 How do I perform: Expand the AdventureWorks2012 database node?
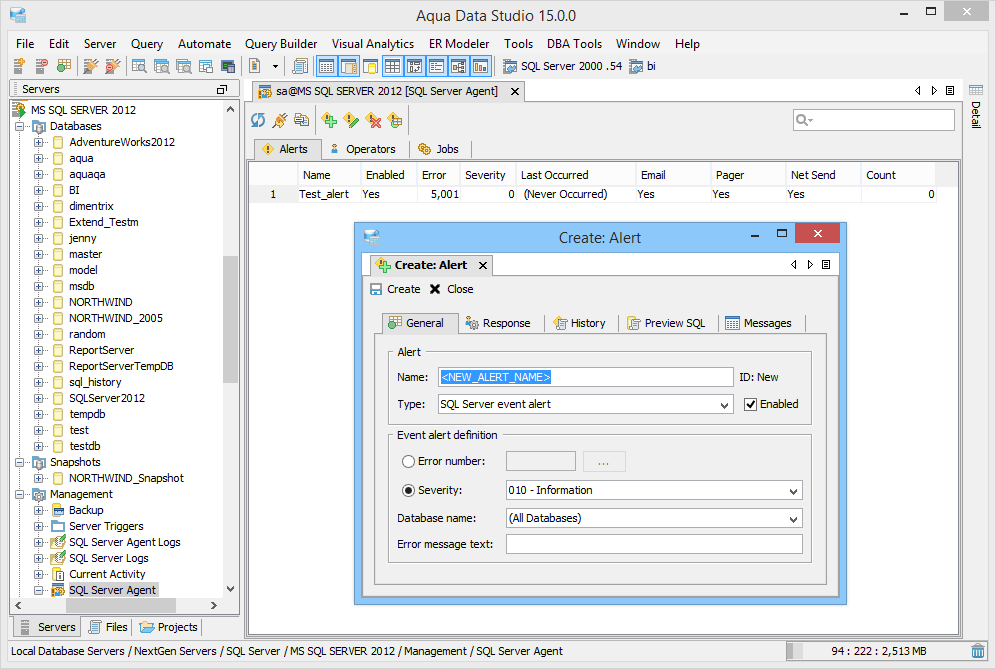click(x=39, y=142)
